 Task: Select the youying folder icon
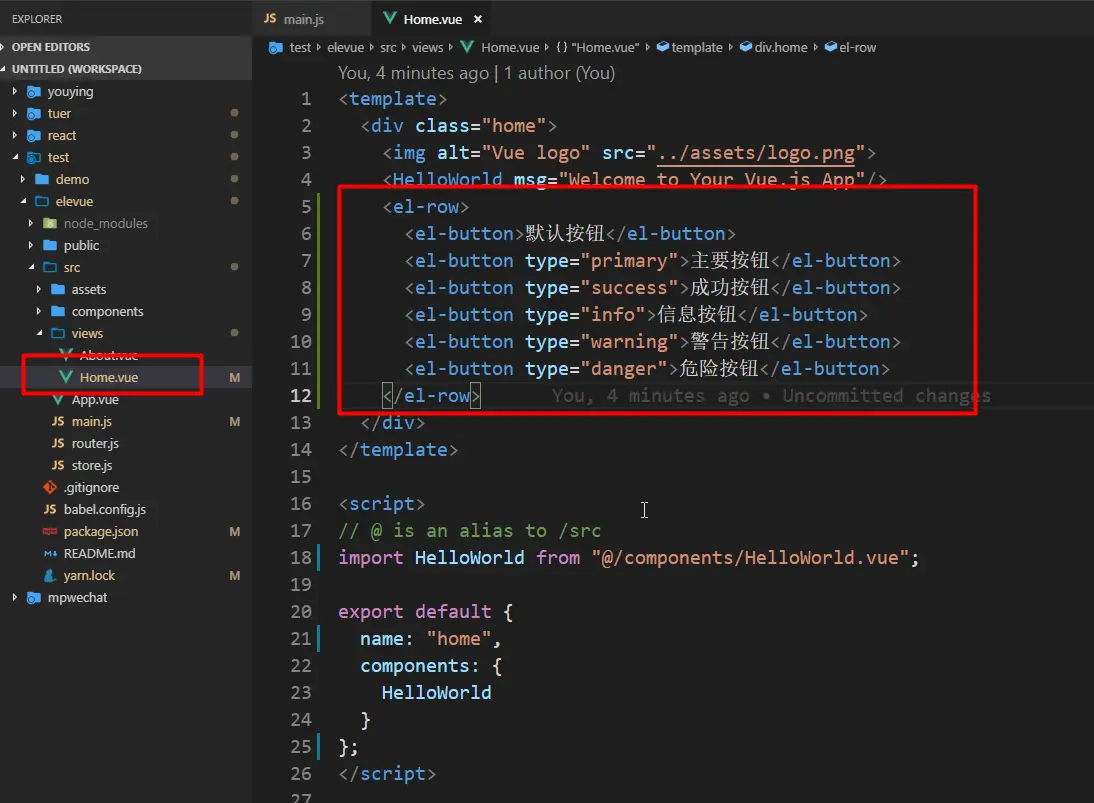point(33,91)
